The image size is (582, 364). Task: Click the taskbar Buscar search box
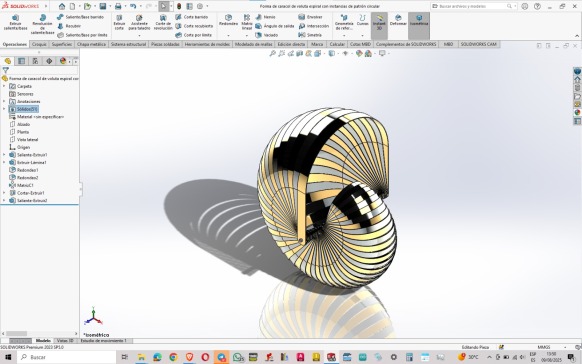[x=67, y=357]
